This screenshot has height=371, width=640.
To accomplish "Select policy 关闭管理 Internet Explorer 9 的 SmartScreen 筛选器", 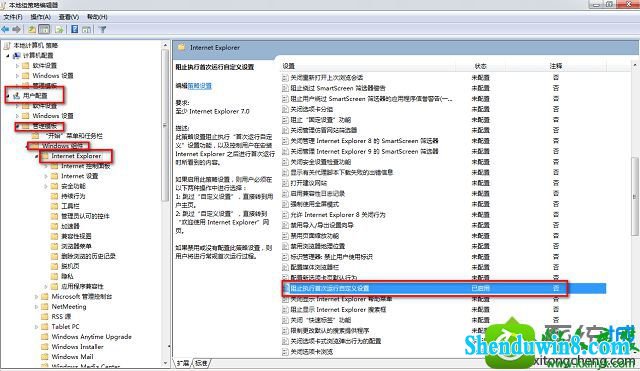I will pos(364,151).
